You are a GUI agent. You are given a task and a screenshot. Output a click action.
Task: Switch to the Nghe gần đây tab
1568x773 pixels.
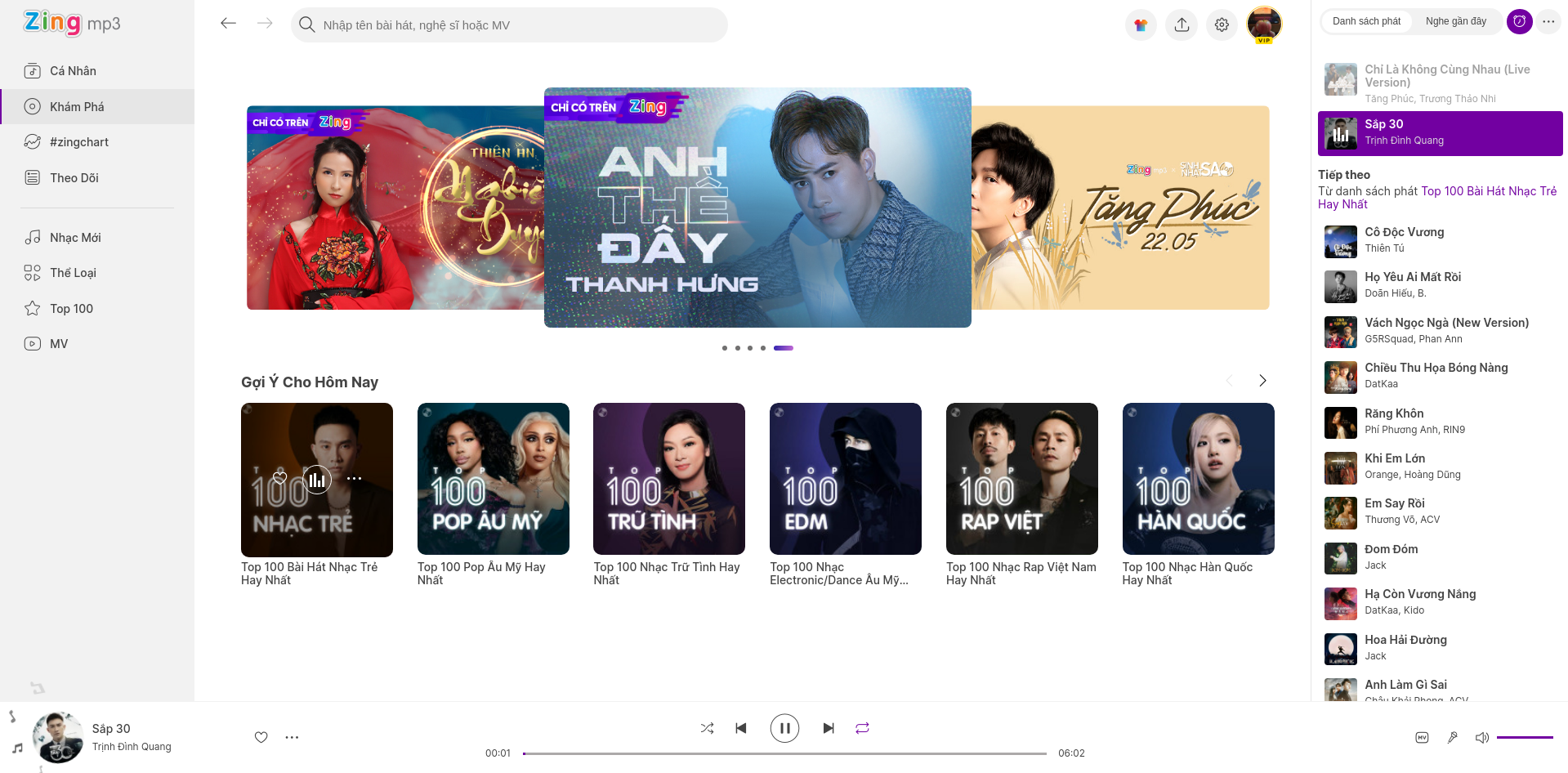(1457, 21)
